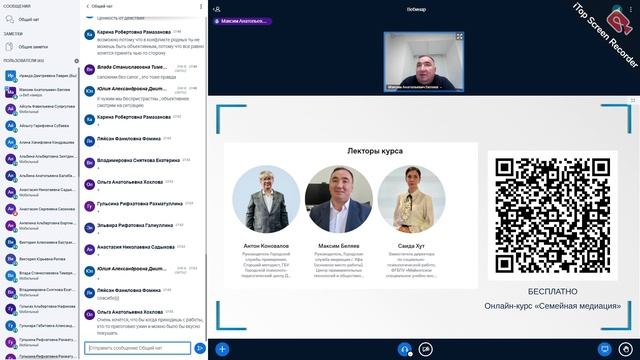The image size is (640, 360).
Task: Focus the chat message input field
Action: click(x=138, y=348)
